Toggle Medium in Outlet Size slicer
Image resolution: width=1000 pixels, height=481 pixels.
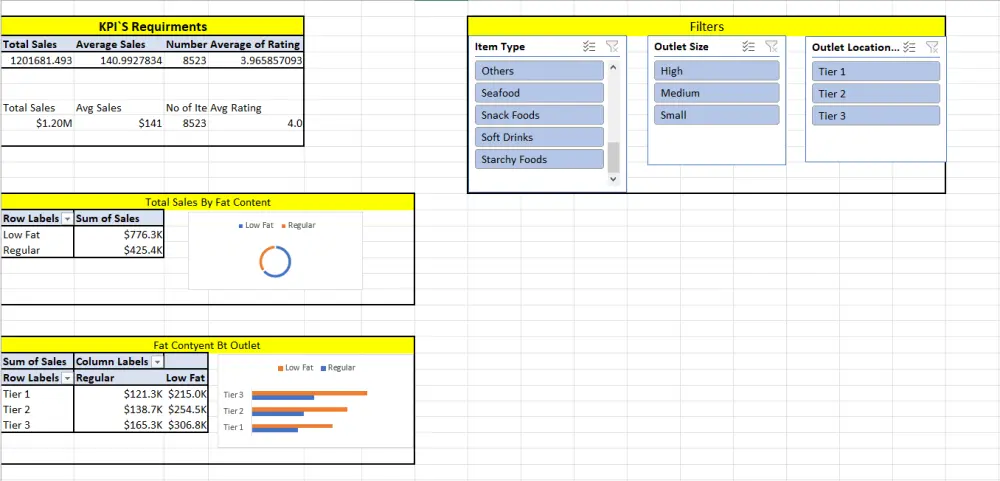717,93
